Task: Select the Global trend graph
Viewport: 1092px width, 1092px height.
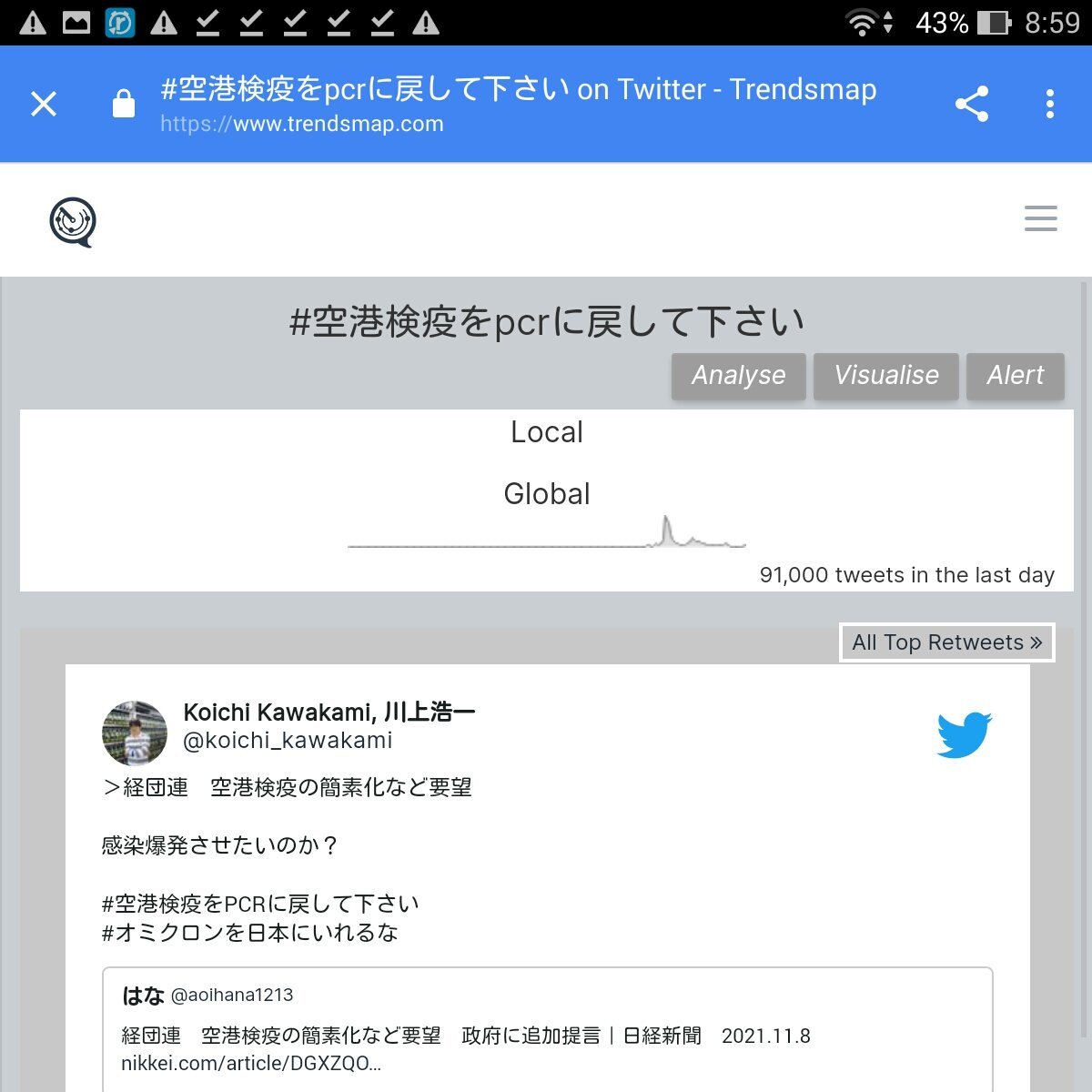Action: pyautogui.click(x=547, y=531)
